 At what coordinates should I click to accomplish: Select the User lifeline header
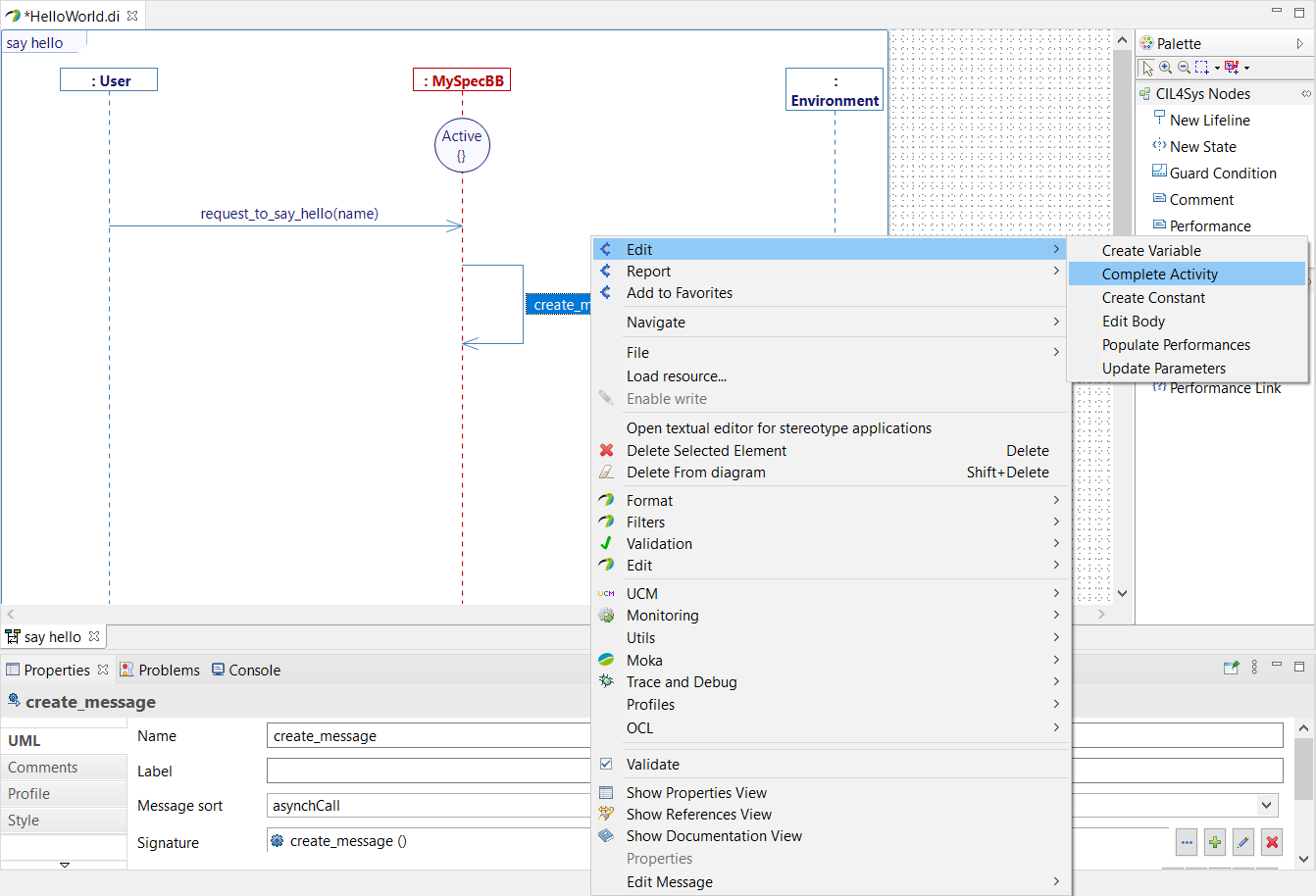[109, 80]
